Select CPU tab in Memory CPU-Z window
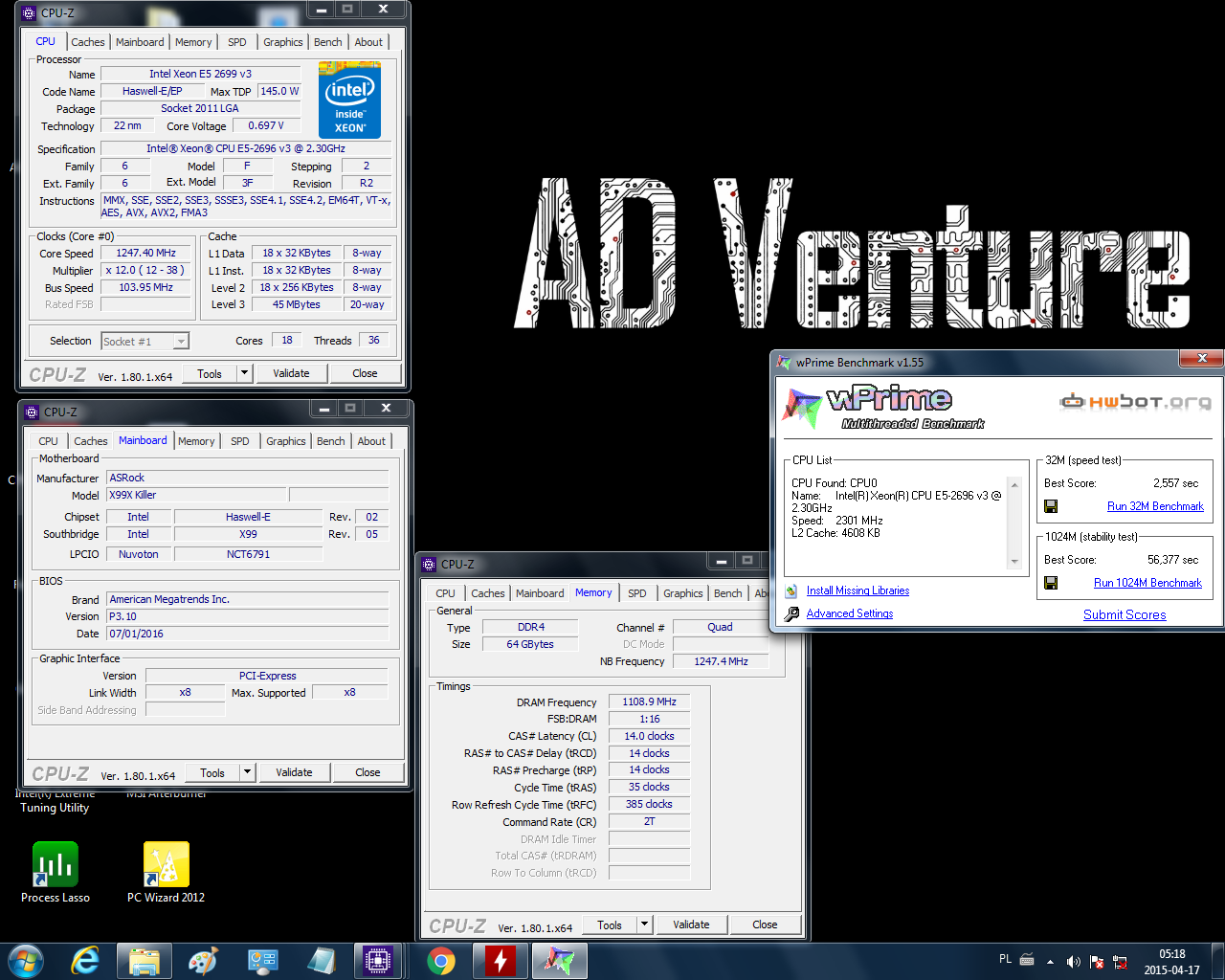 click(x=446, y=593)
